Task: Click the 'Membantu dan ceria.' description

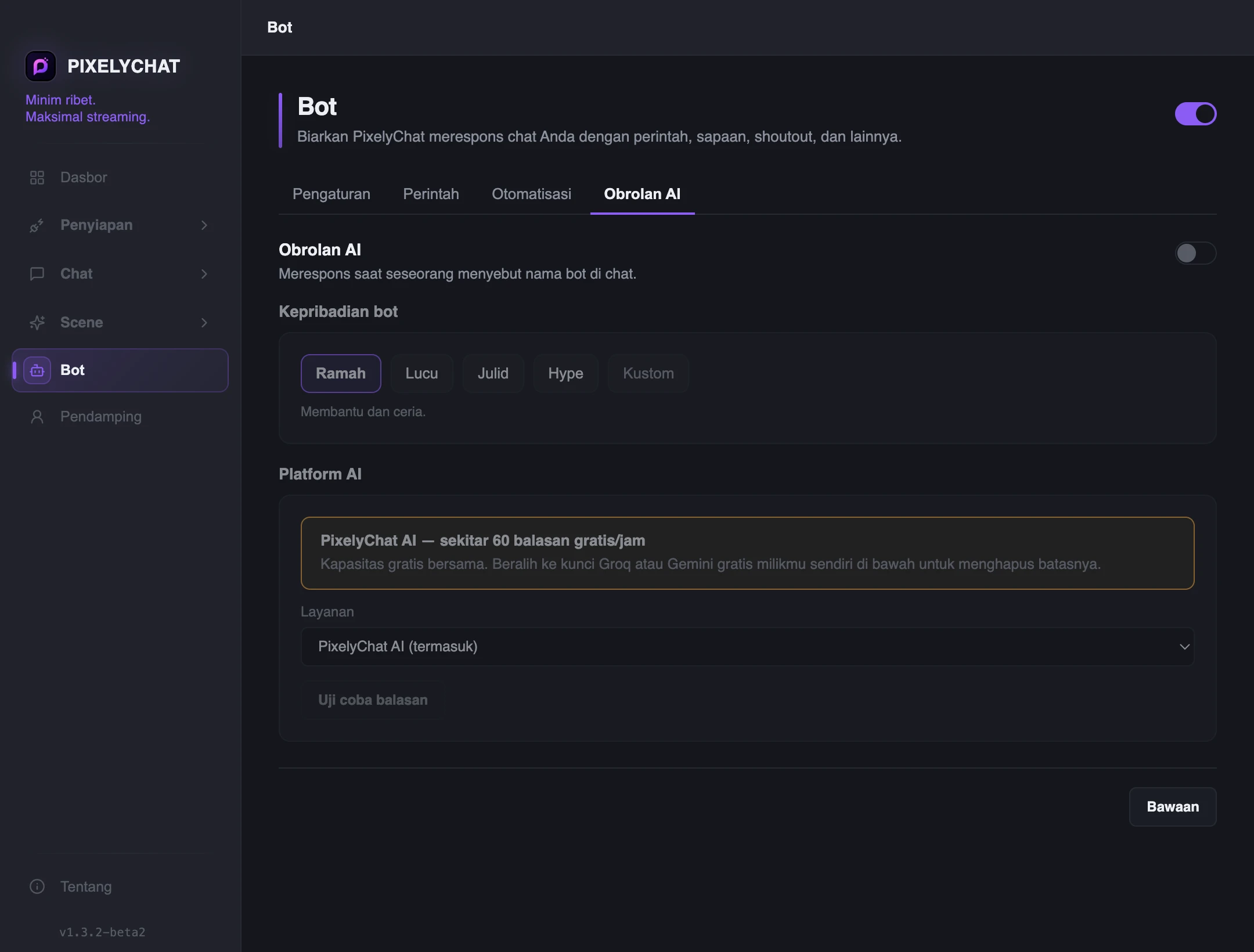Action: tap(363, 412)
